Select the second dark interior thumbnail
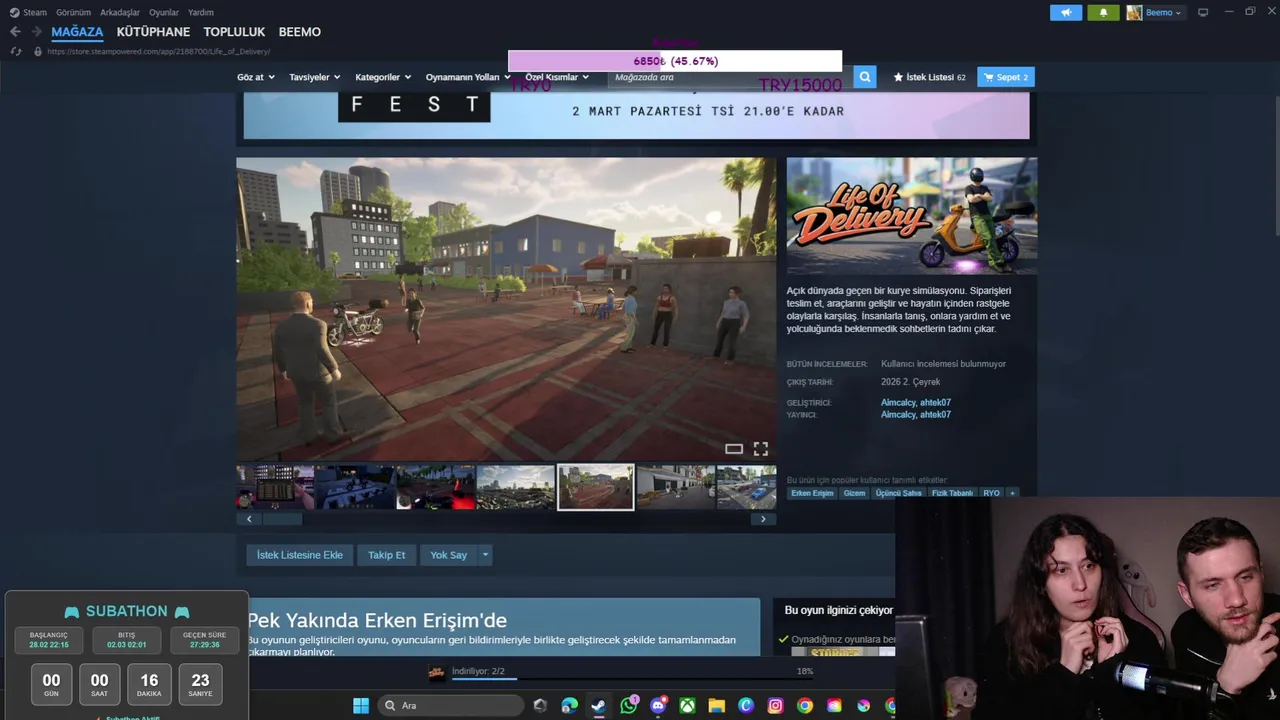1280x720 pixels. point(355,487)
